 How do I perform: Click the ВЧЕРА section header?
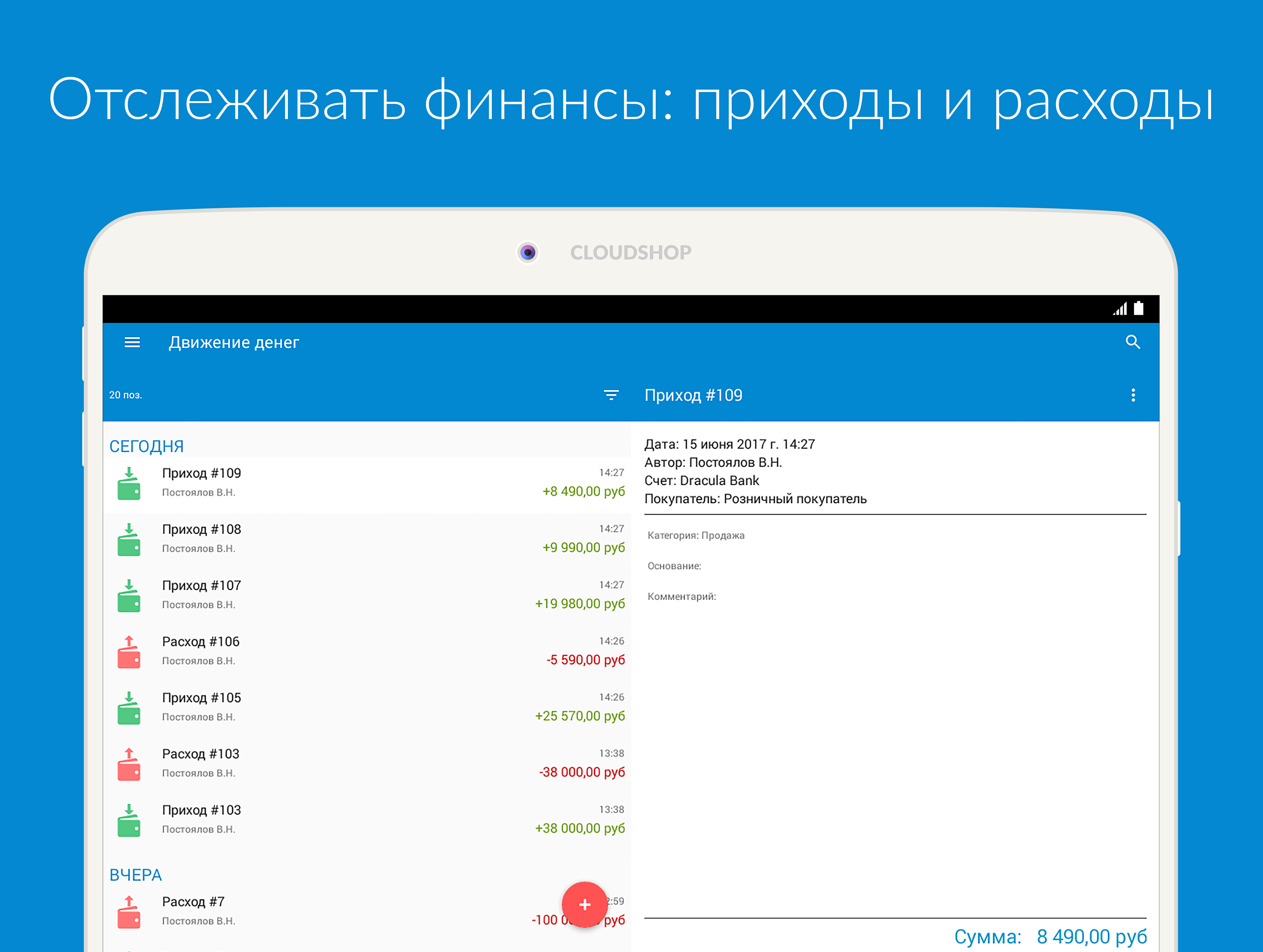point(136,875)
